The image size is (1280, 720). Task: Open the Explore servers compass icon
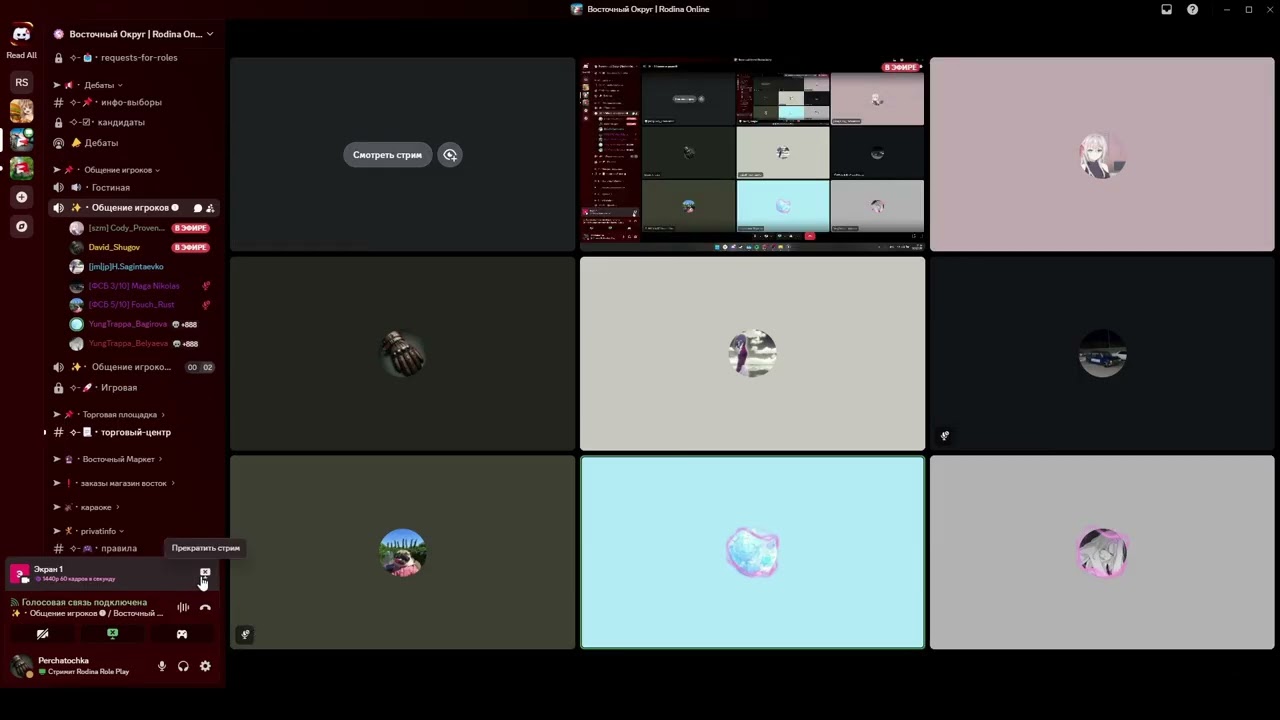[21, 227]
